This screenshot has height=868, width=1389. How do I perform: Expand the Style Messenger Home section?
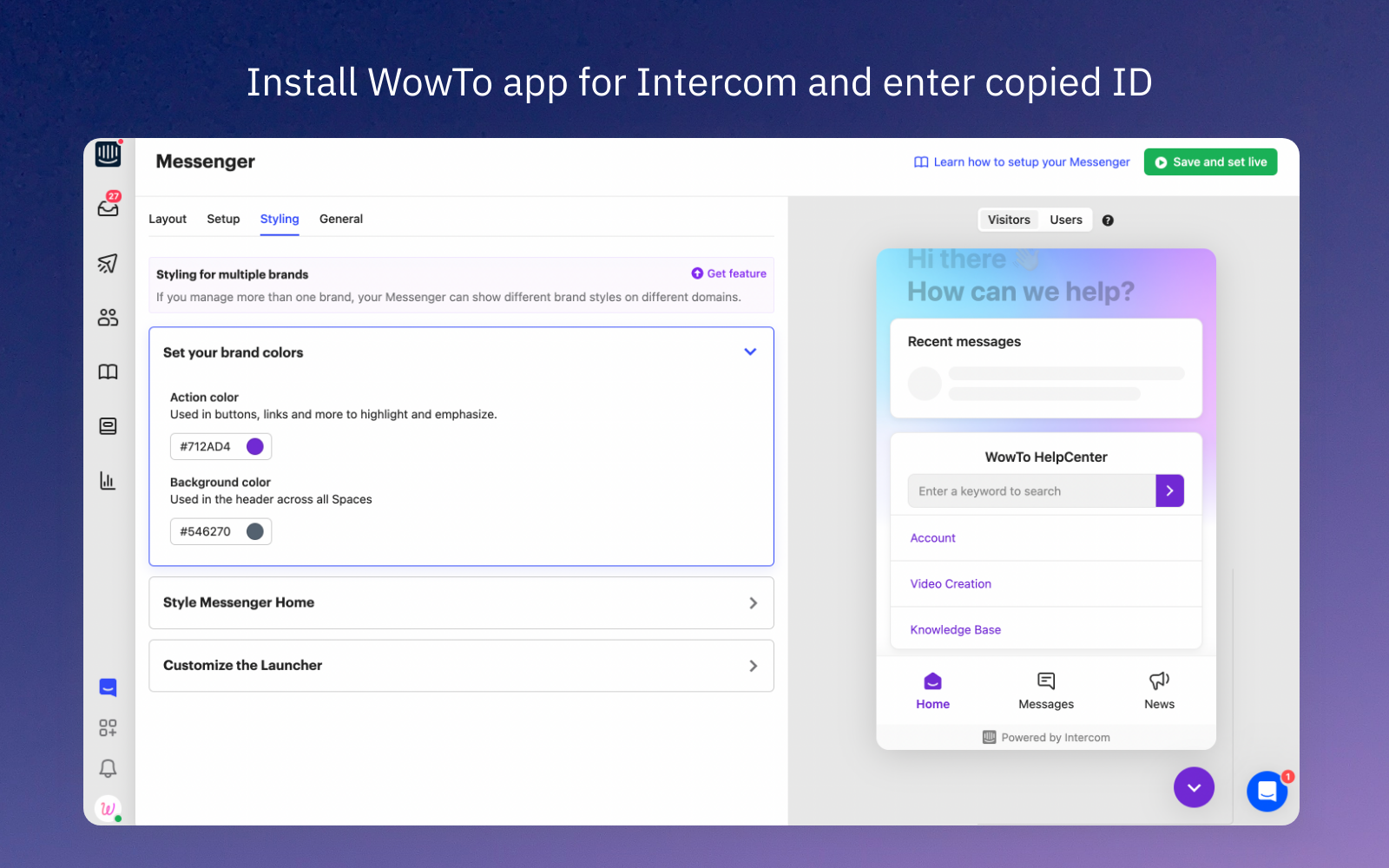pyautogui.click(x=754, y=602)
